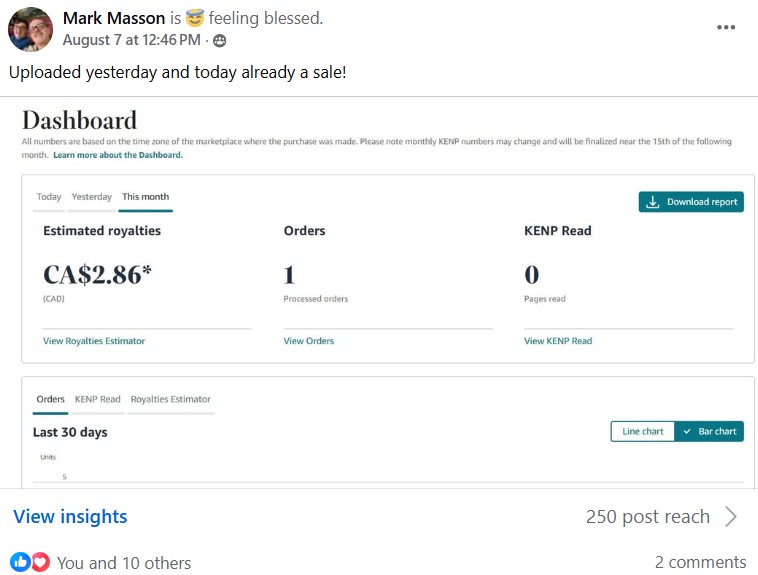This screenshot has width=758, height=575.
Task: Click Learn more about the Dashboard link
Action: tap(118, 155)
